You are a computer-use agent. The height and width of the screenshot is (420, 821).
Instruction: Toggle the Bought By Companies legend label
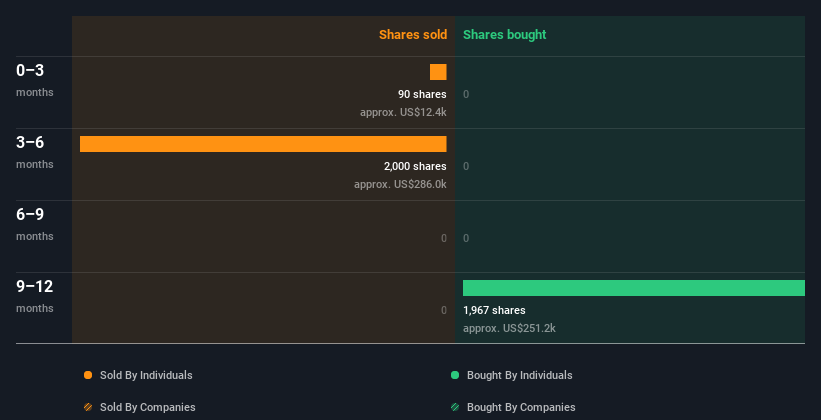[x=521, y=407]
